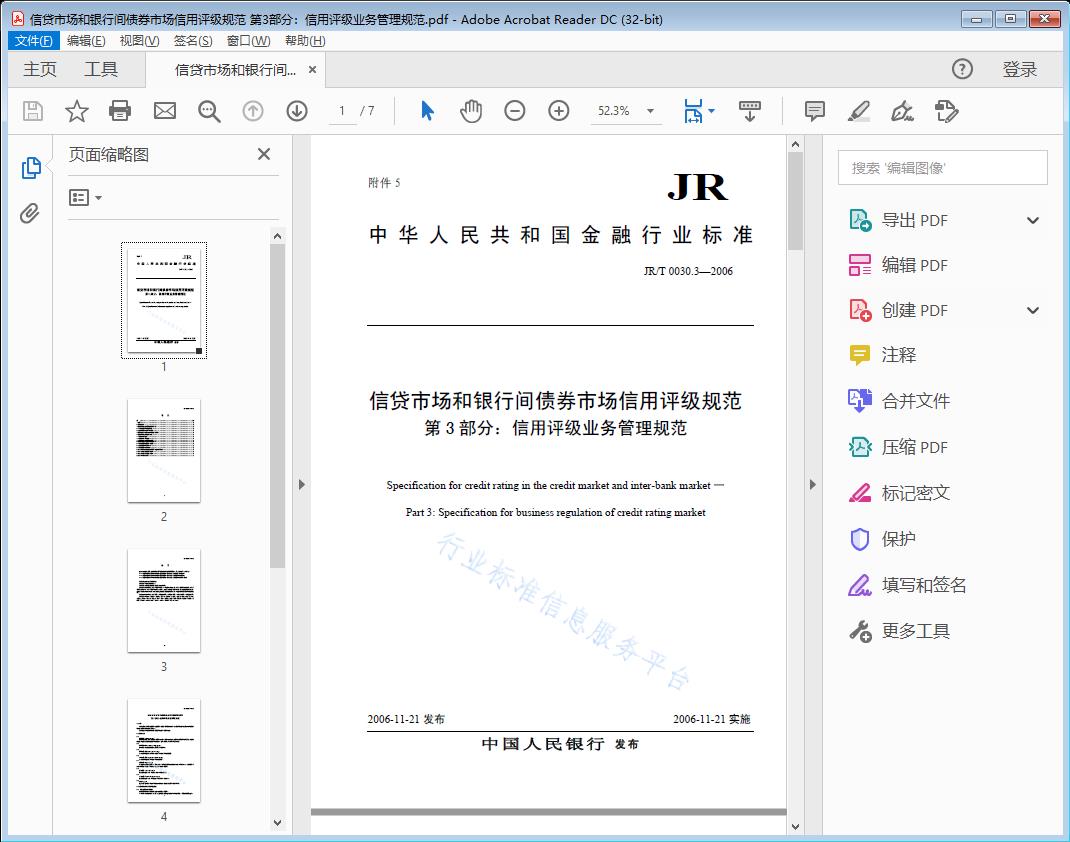The width and height of the screenshot is (1070, 842).
Task: Select the hand pan tool
Action: pos(471,111)
